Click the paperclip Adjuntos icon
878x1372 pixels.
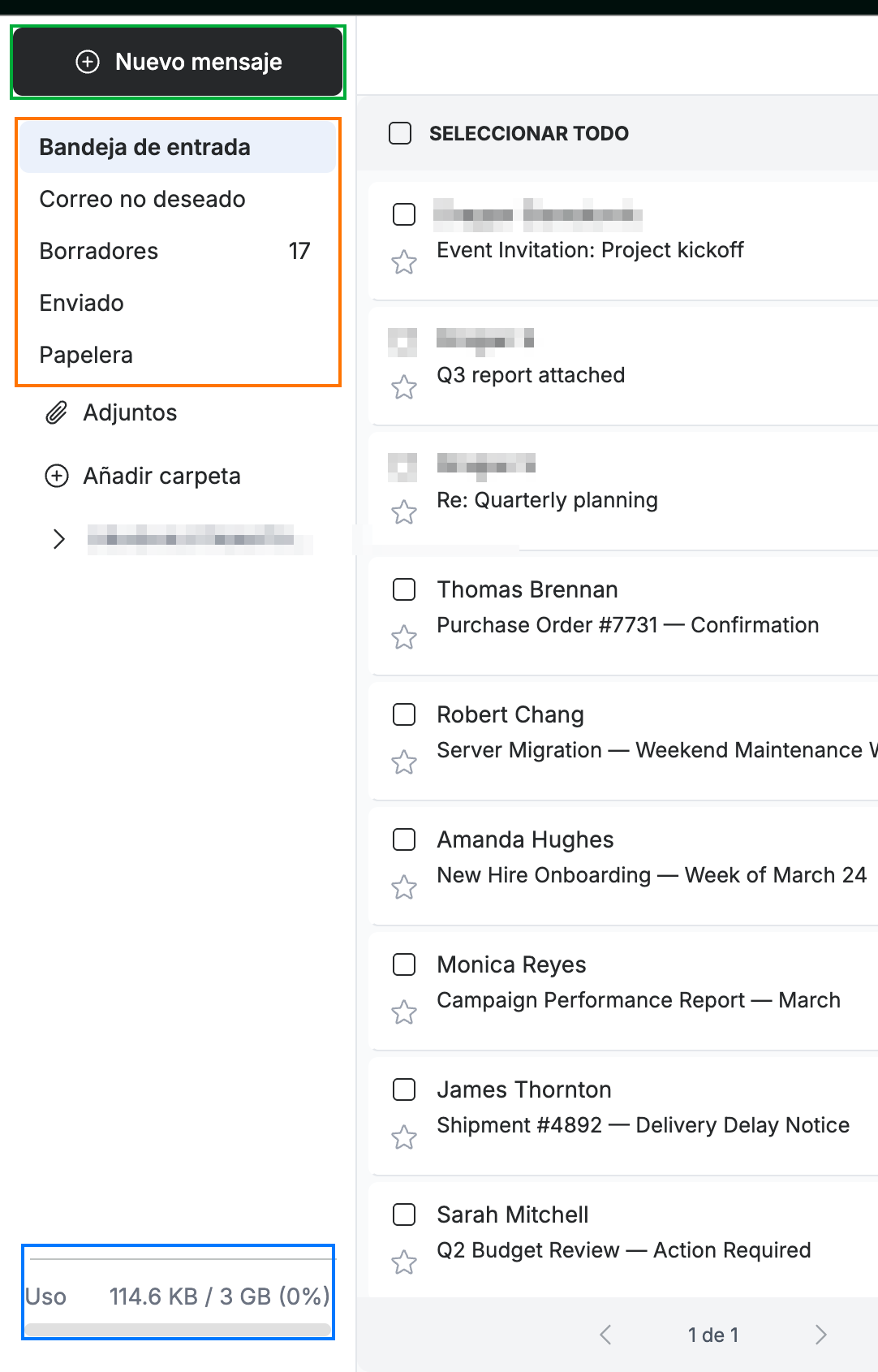[56, 412]
